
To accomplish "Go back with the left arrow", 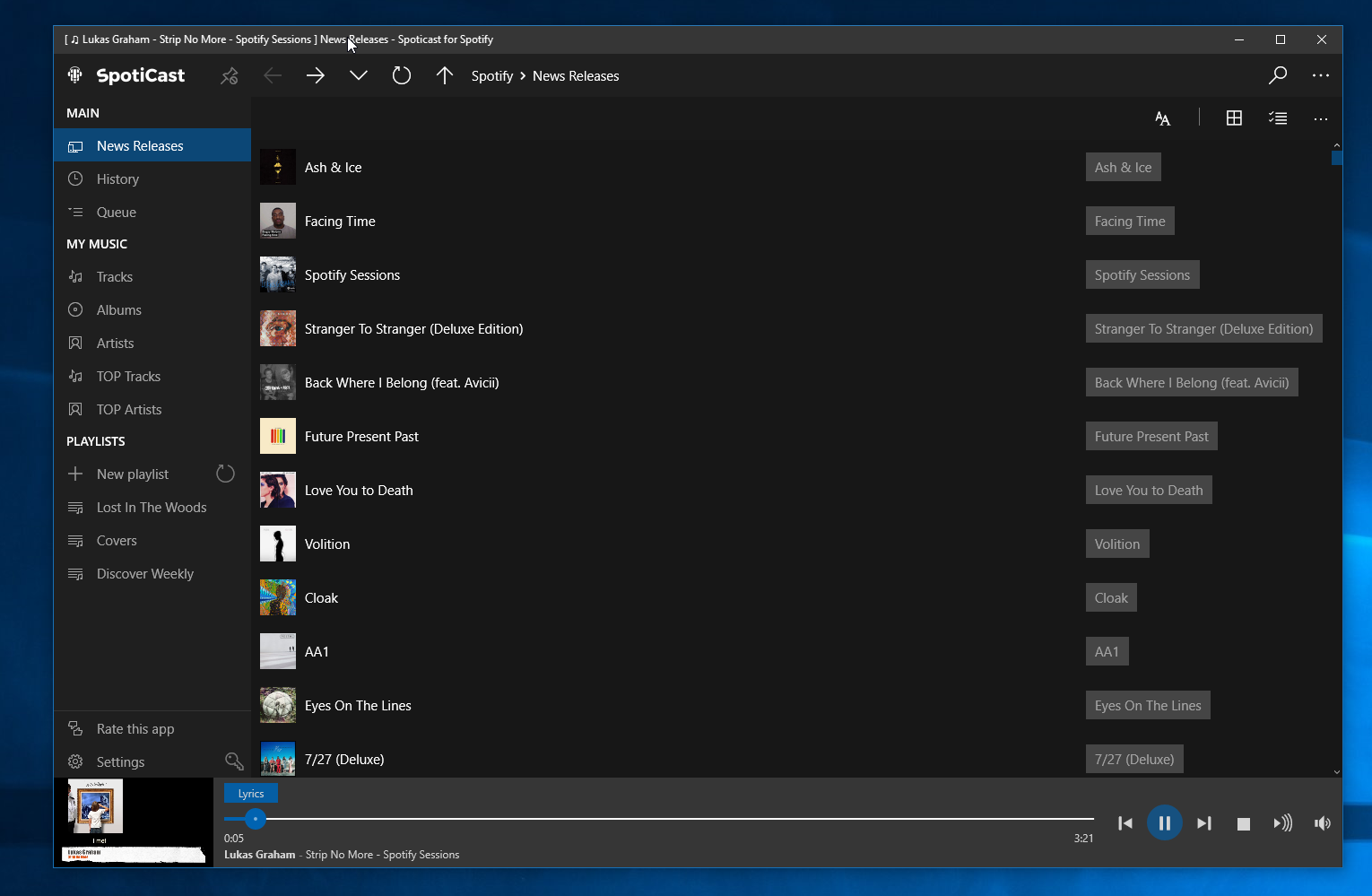I will (273, 76).
